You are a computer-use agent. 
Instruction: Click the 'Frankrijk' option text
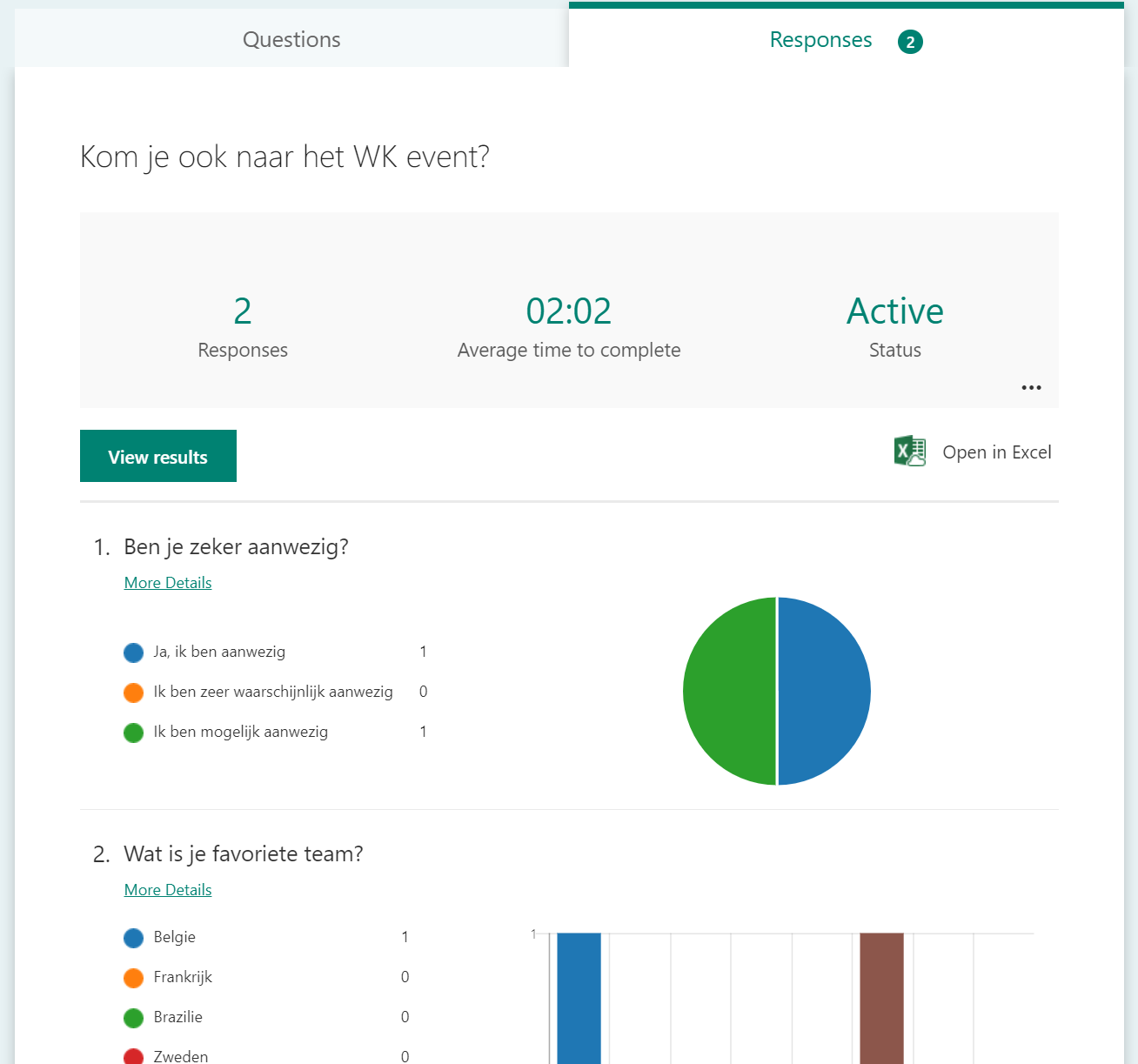click(x=183, y=977)
